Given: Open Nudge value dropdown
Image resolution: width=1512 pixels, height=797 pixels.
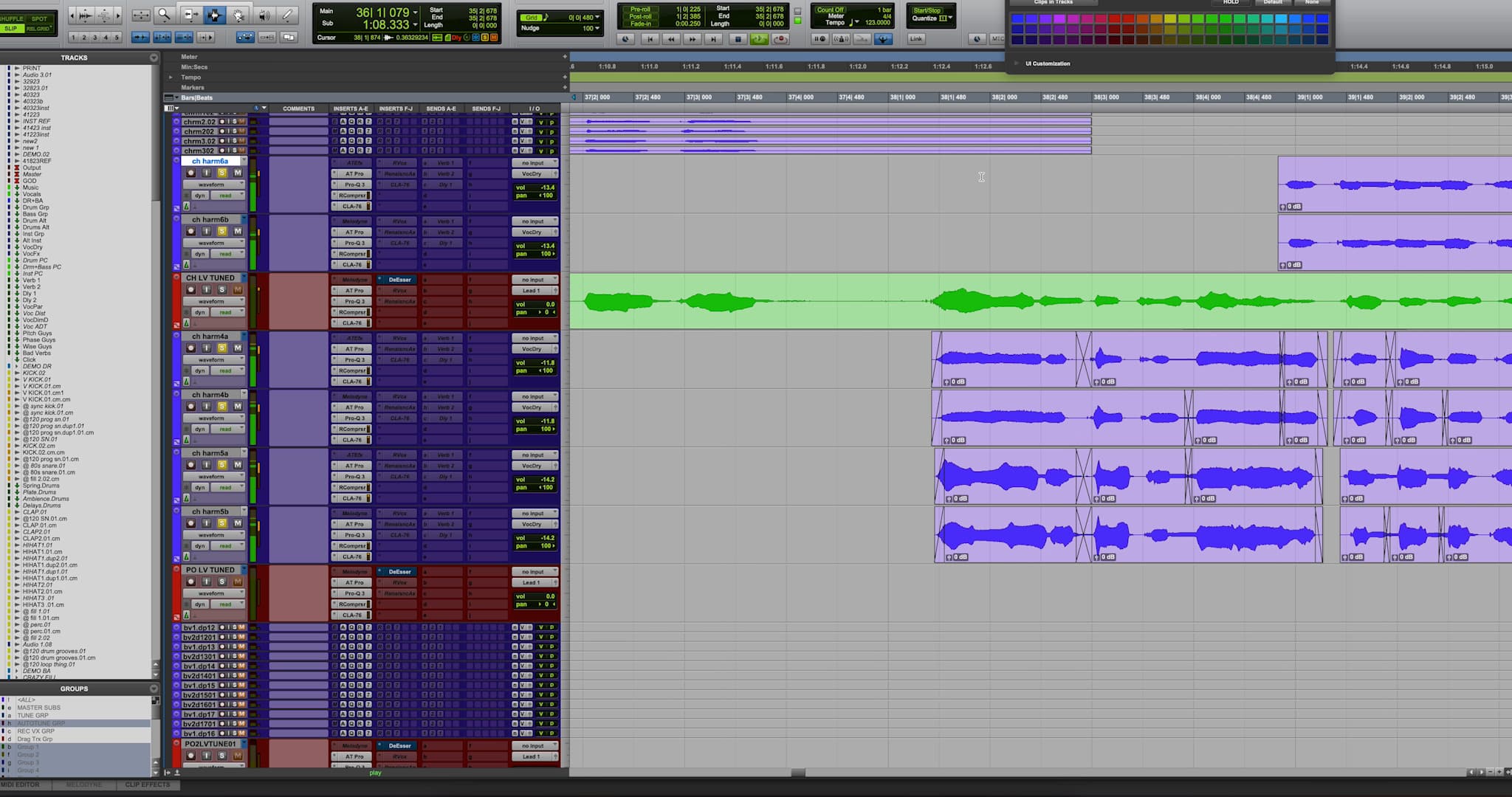Looking at the screenshot, I should (598, 28).
